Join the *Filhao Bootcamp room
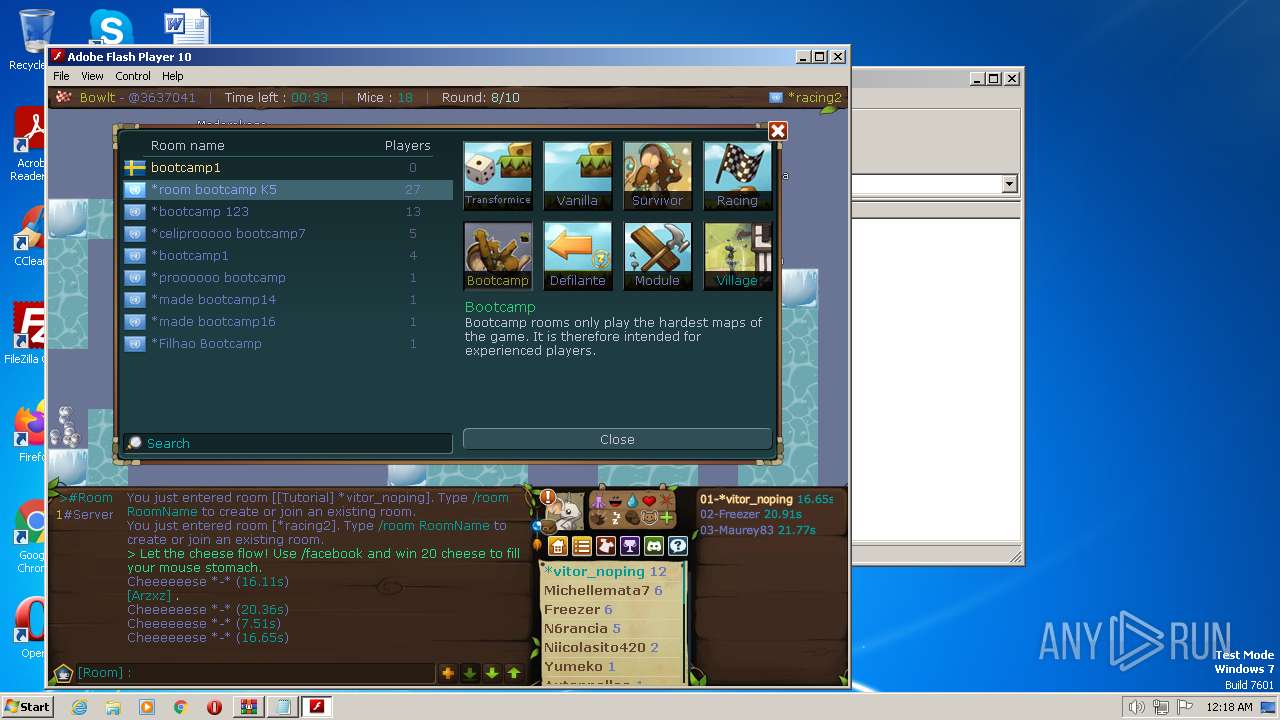 tap(288, 344)
